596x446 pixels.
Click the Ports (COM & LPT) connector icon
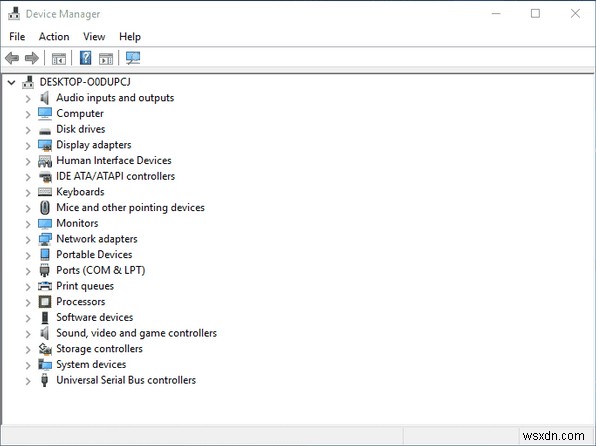[x=44, y=270]
